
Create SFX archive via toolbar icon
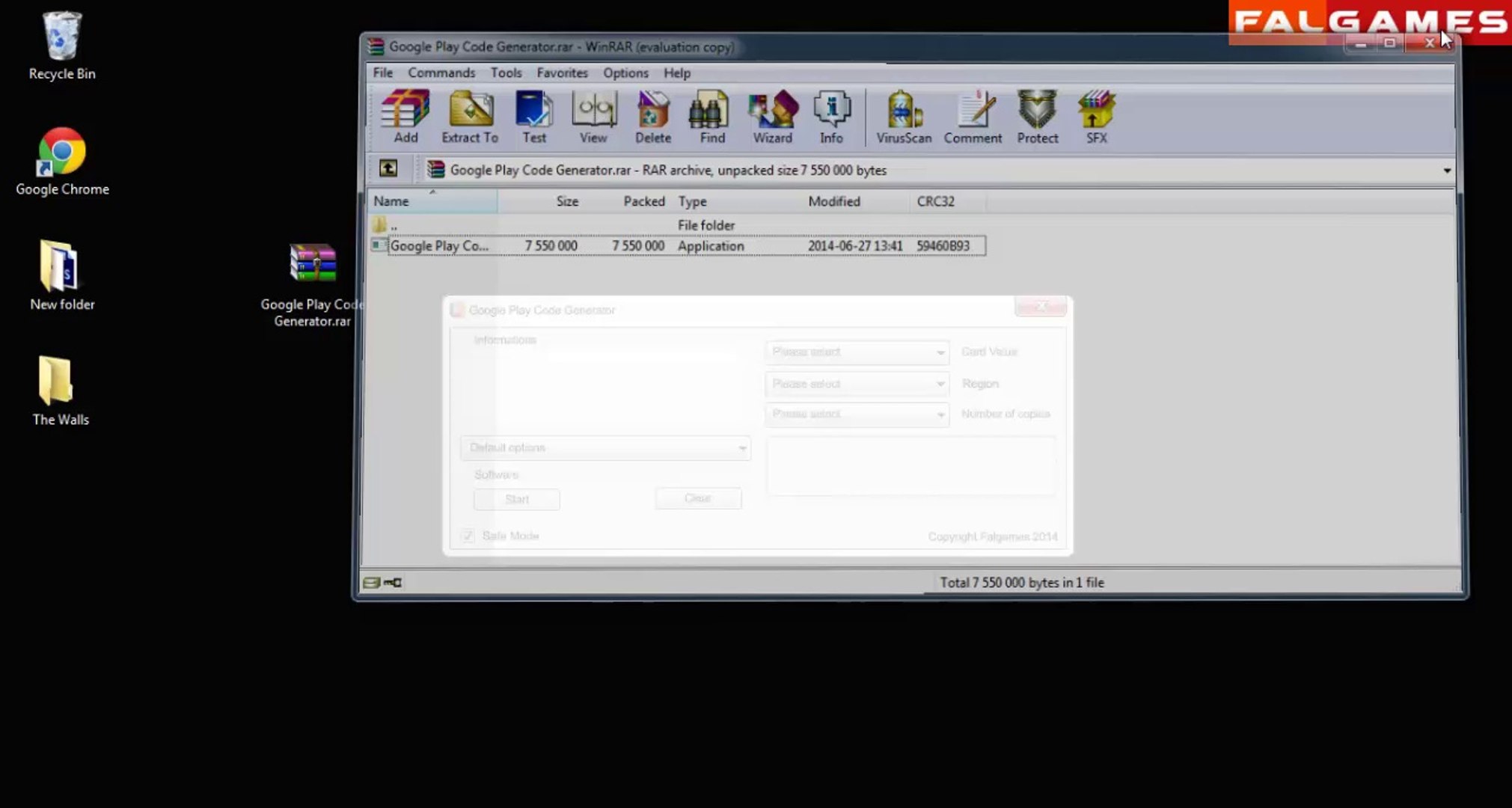click(x=1096, y=116)
